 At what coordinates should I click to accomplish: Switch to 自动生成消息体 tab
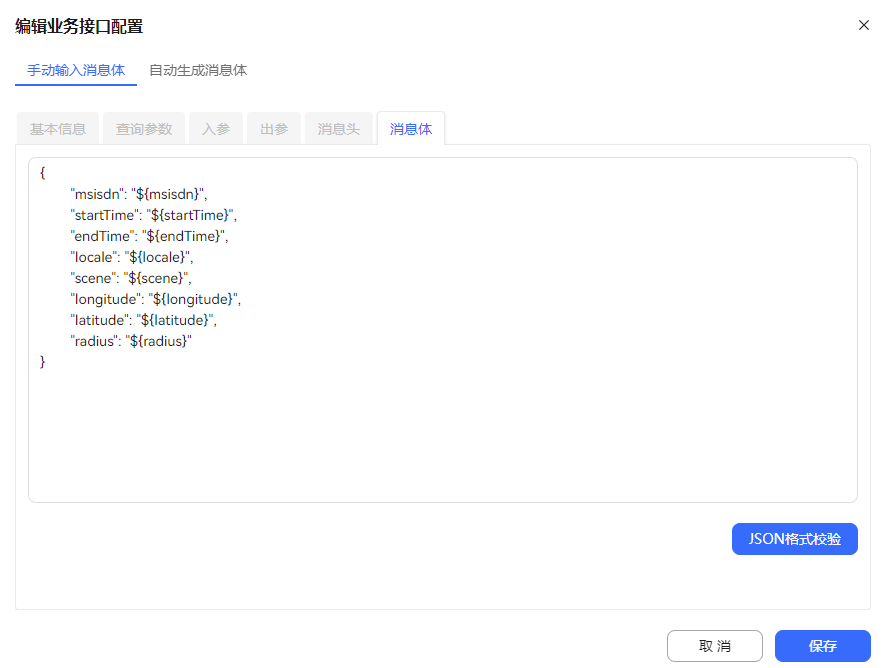click(x=198, y=70)
